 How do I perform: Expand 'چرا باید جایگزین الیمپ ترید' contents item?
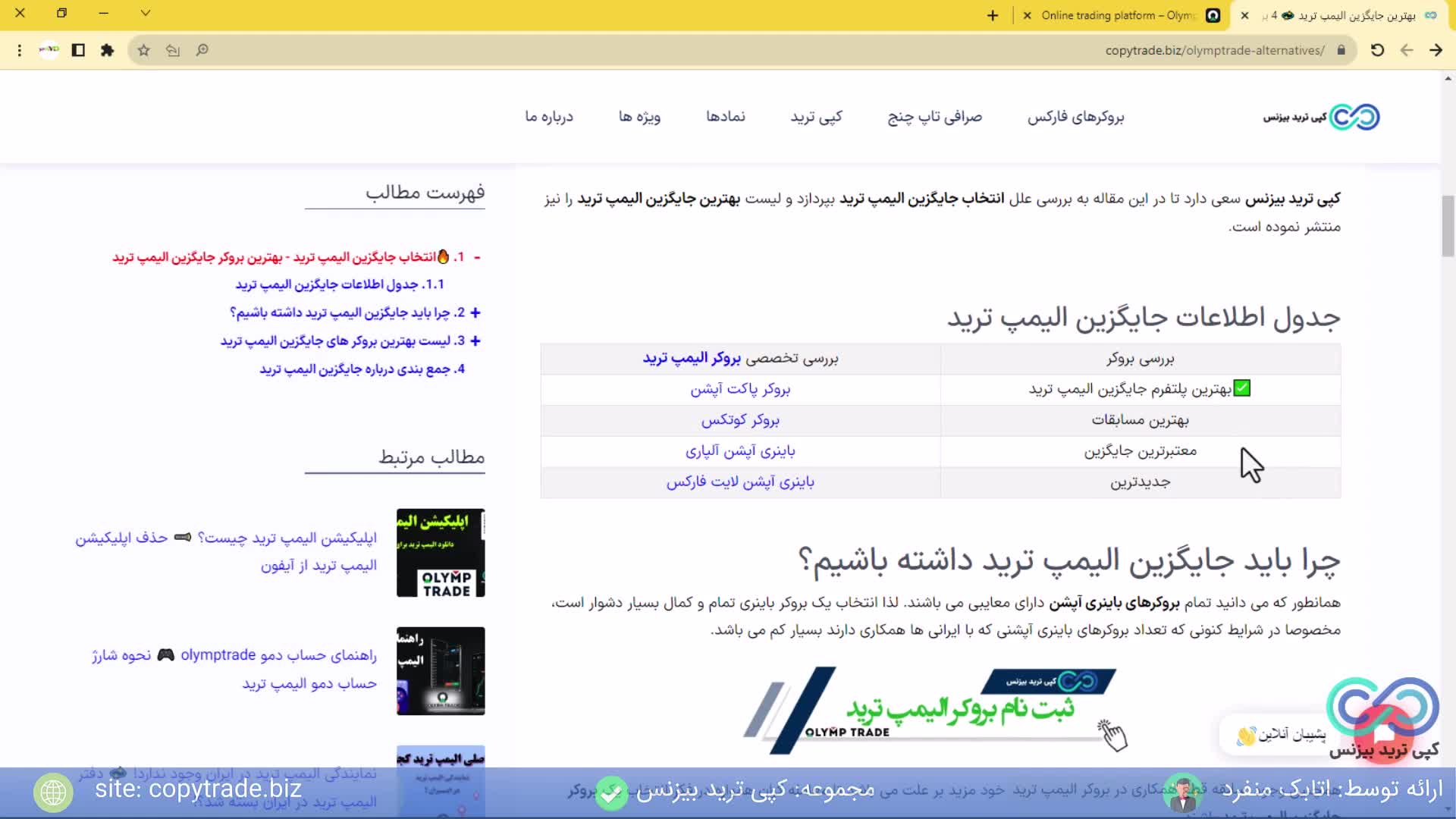point(475,312)
